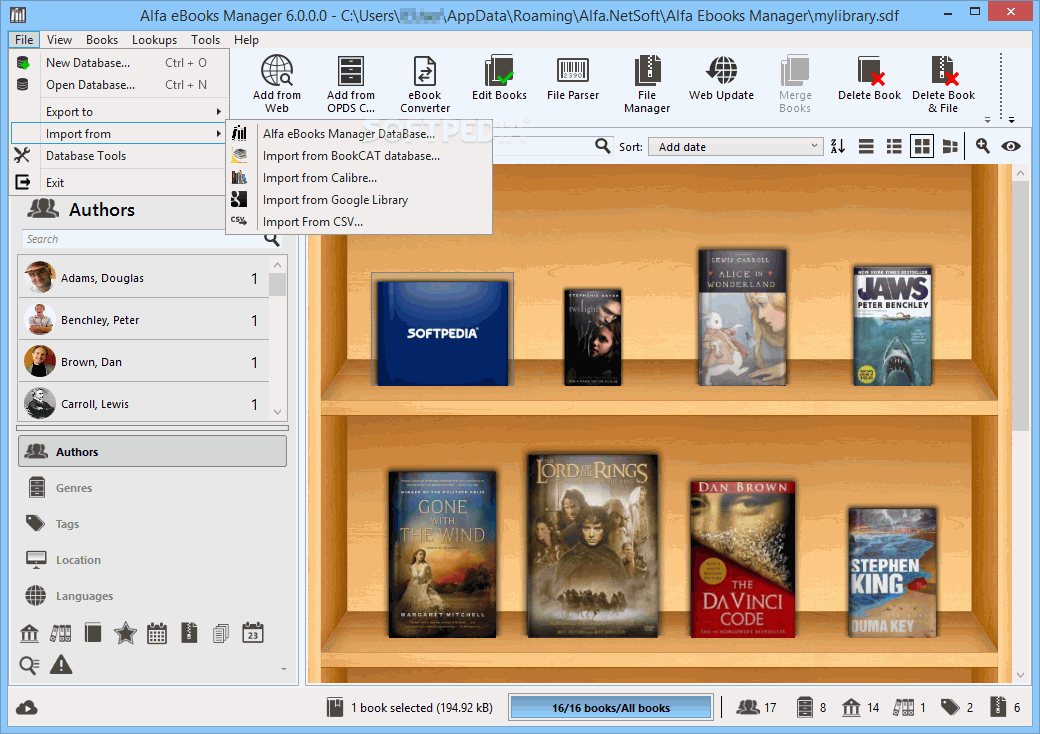The width and height of the screenshot is (1040, 734).
Task: Open the Languages navigation panel
Action: click(x=153, y=595)
